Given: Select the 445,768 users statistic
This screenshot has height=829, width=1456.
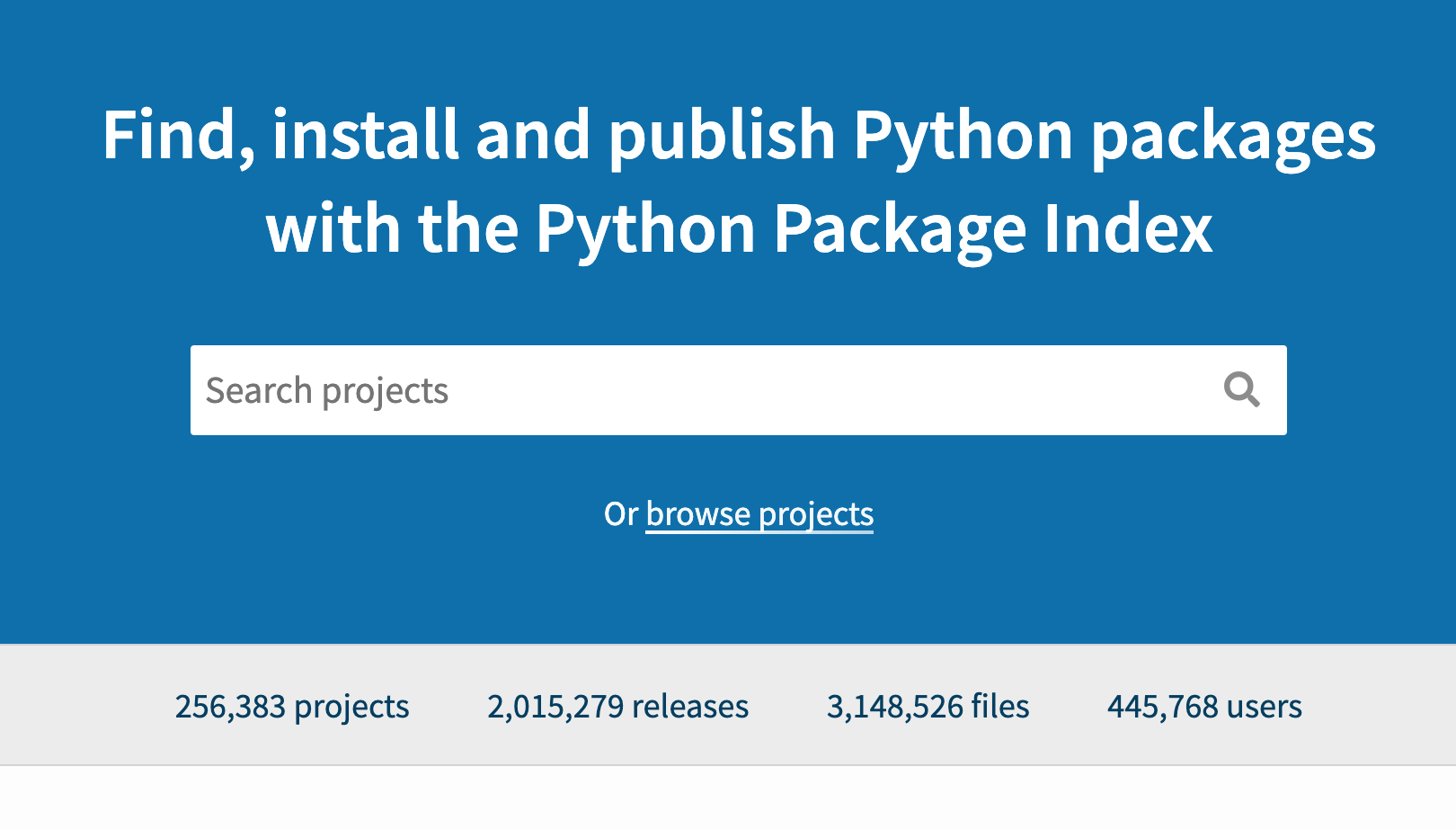Looking at the screenshot, I should click(1204, 707).
